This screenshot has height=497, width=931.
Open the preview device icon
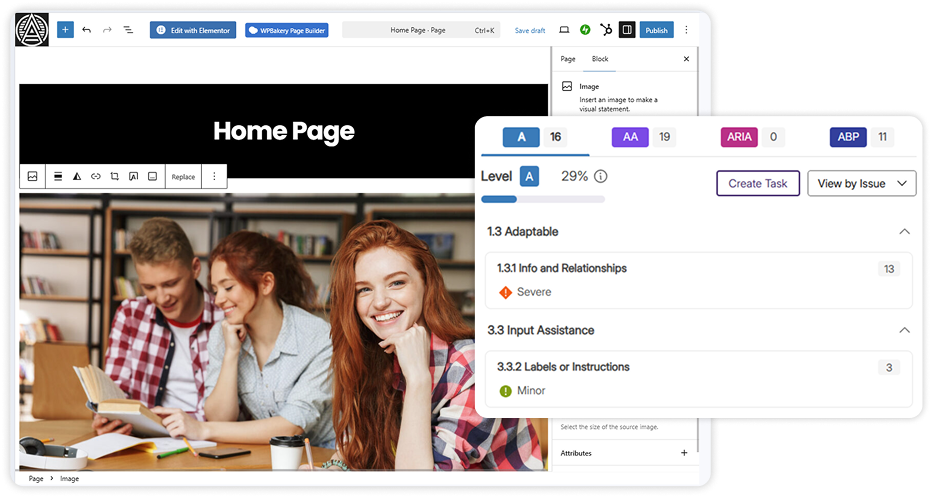[x=564, y=30]
